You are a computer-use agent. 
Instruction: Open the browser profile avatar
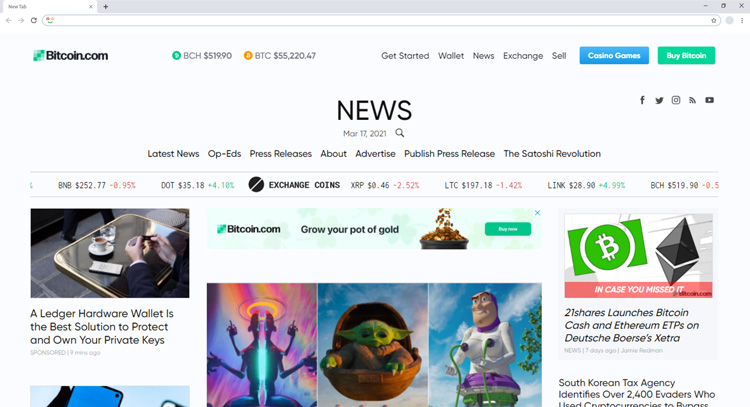pos(729,20)
